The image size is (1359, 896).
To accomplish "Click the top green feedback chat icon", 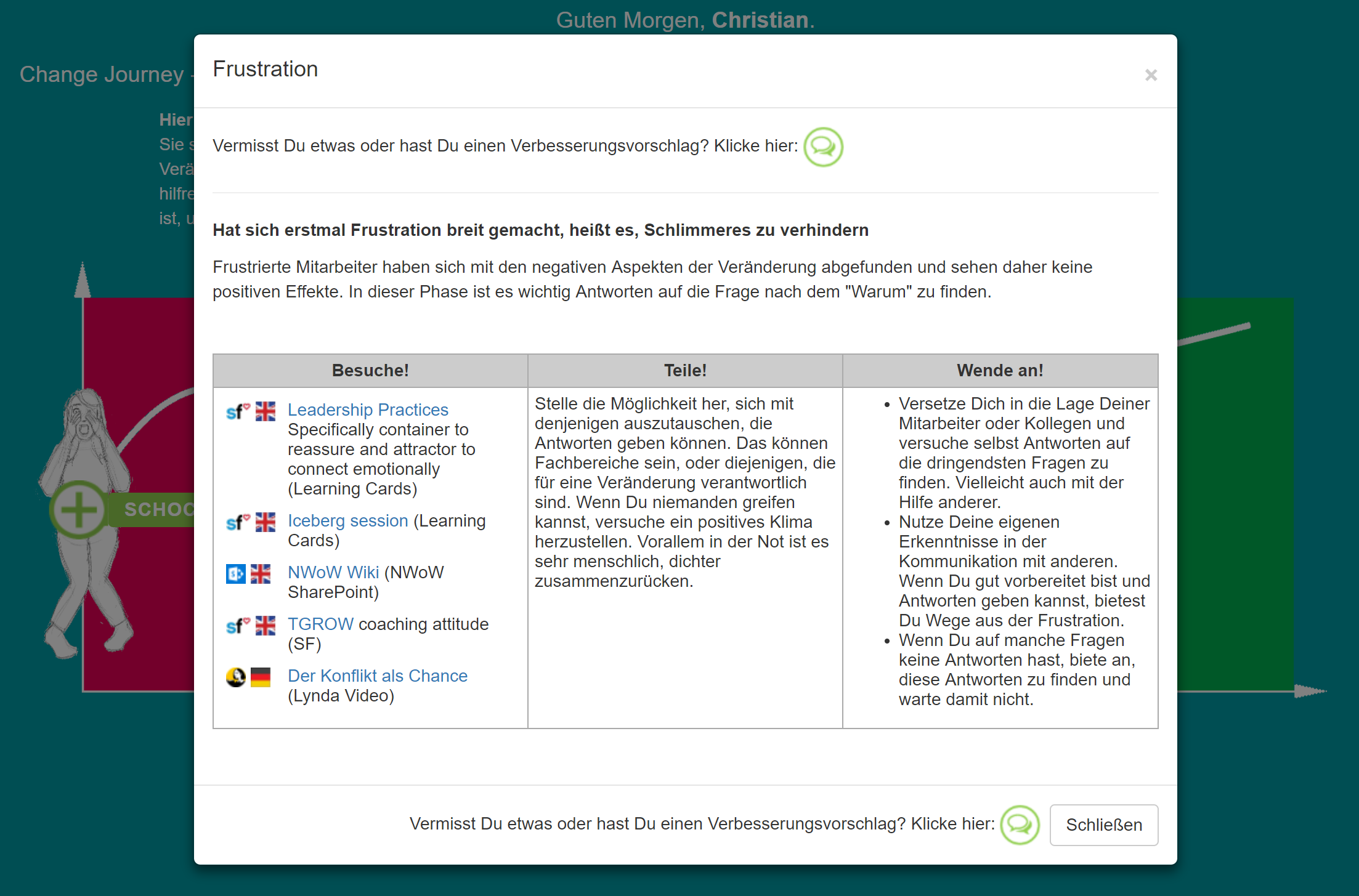I will click(823, 147).
